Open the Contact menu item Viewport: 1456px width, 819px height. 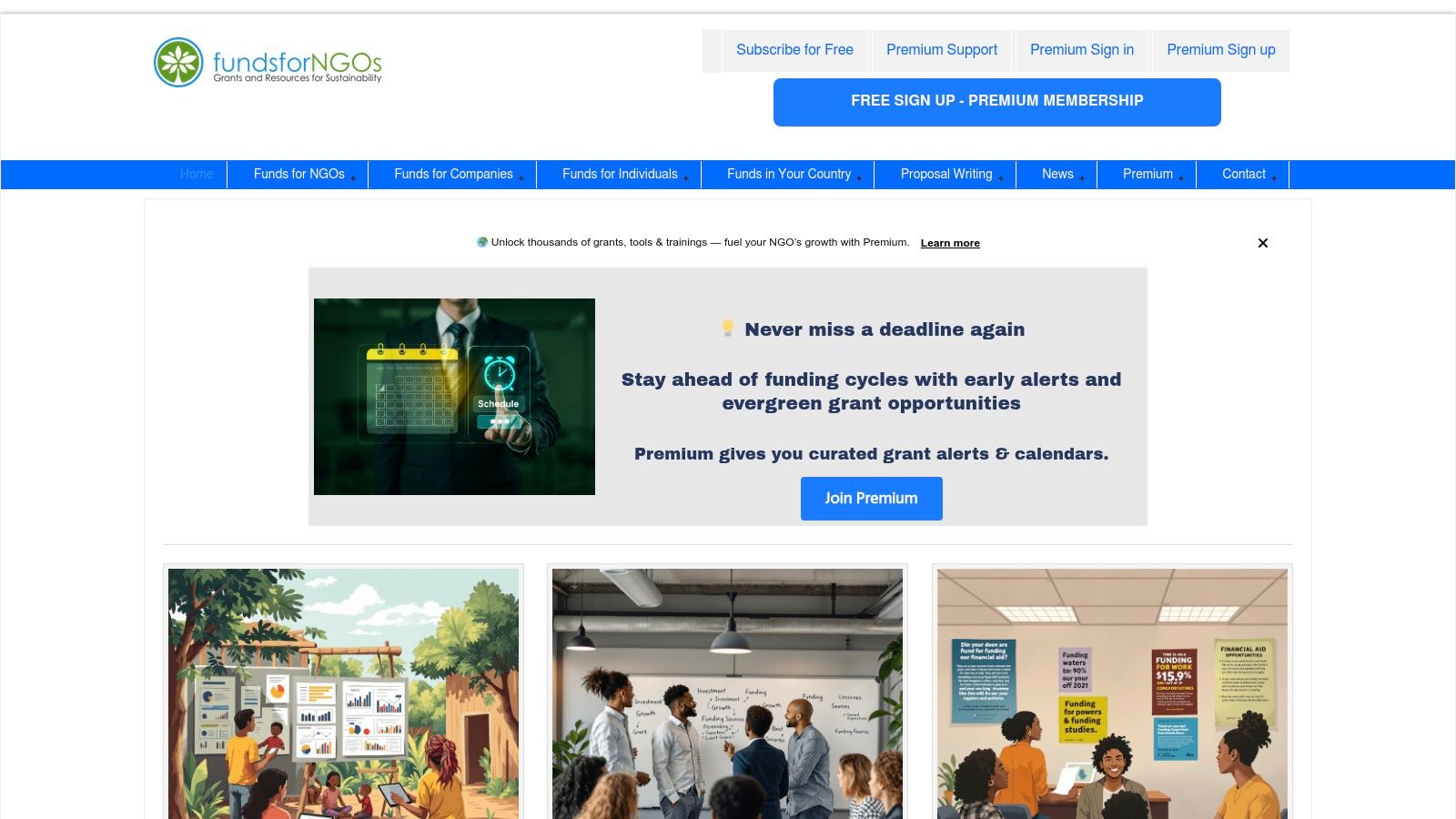[x=1244, y=175]
